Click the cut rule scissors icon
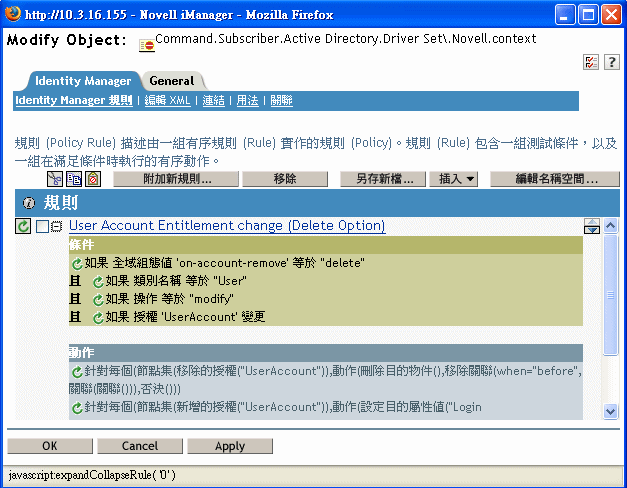This screenshot has width=627, height=488. 55,179
